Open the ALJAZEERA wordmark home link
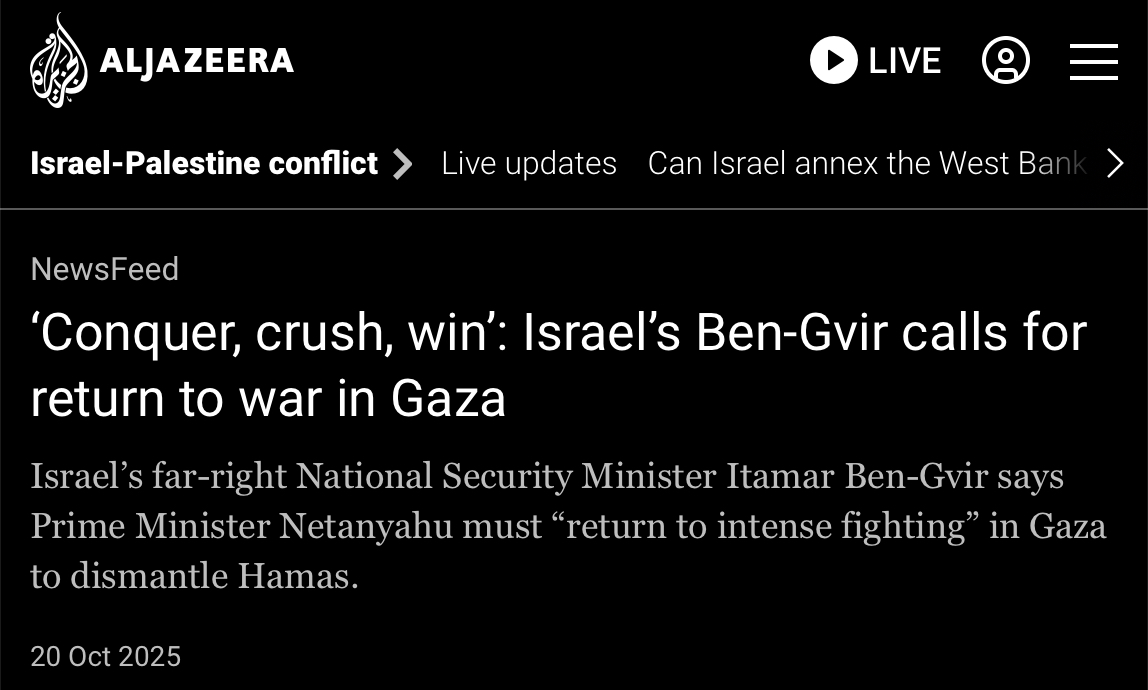Viewport: 1148px width, 690px height. (196, 61)
